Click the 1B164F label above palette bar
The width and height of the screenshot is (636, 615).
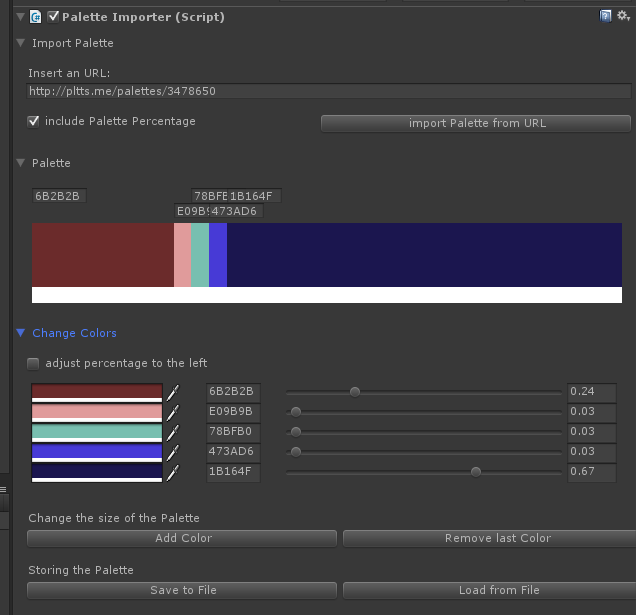click(x=255, y=196)
